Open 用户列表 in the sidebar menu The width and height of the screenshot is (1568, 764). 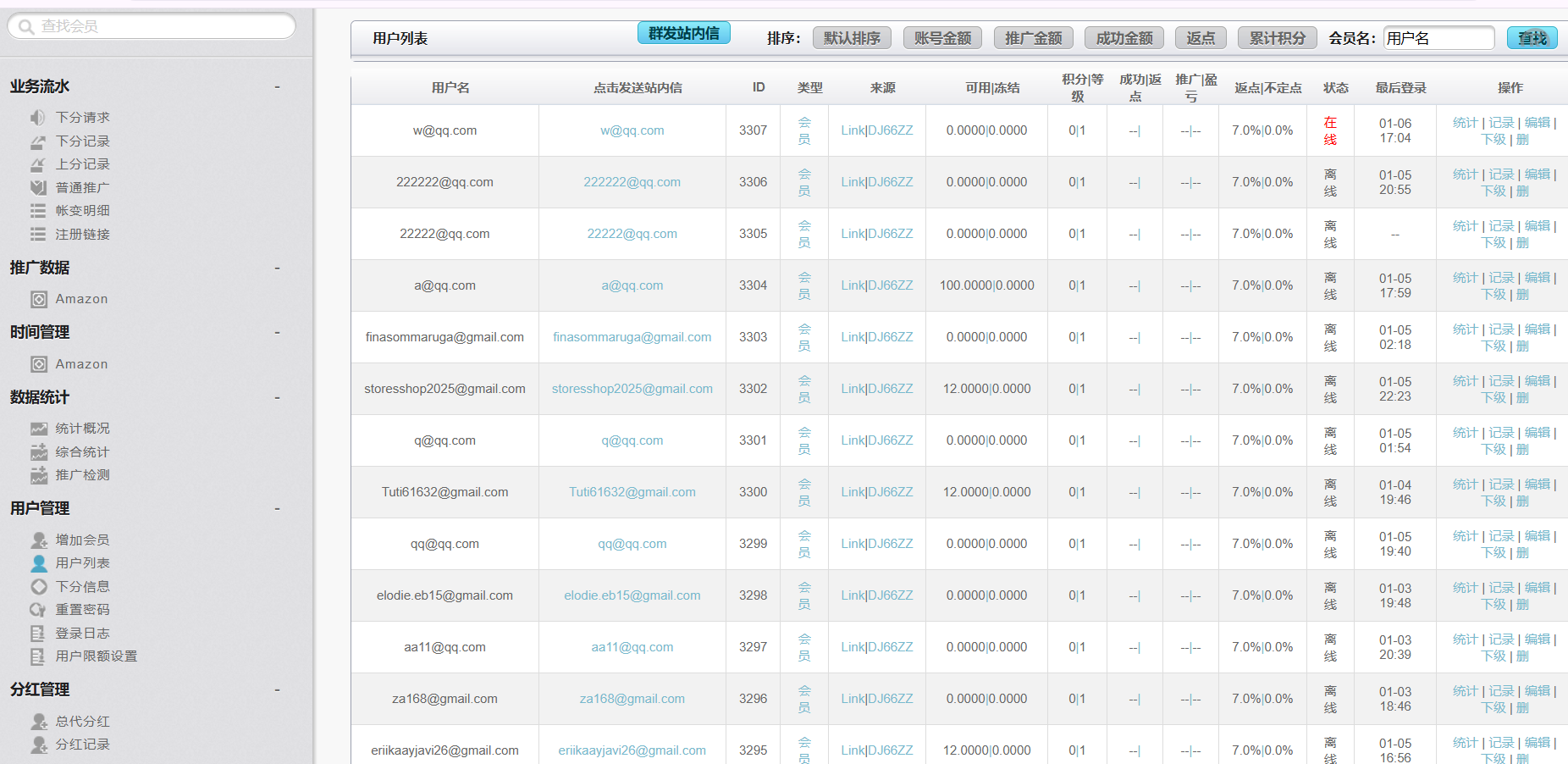click(x=82, y=563)
